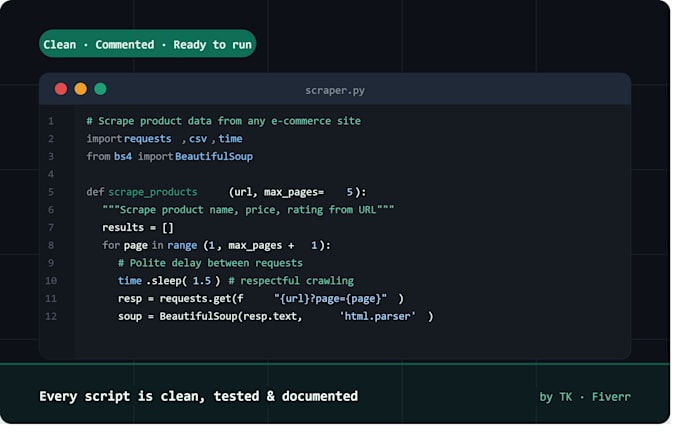This screenshot has height=434, width=680.
Task: Click the green window dot
Action: pos(101,89)
